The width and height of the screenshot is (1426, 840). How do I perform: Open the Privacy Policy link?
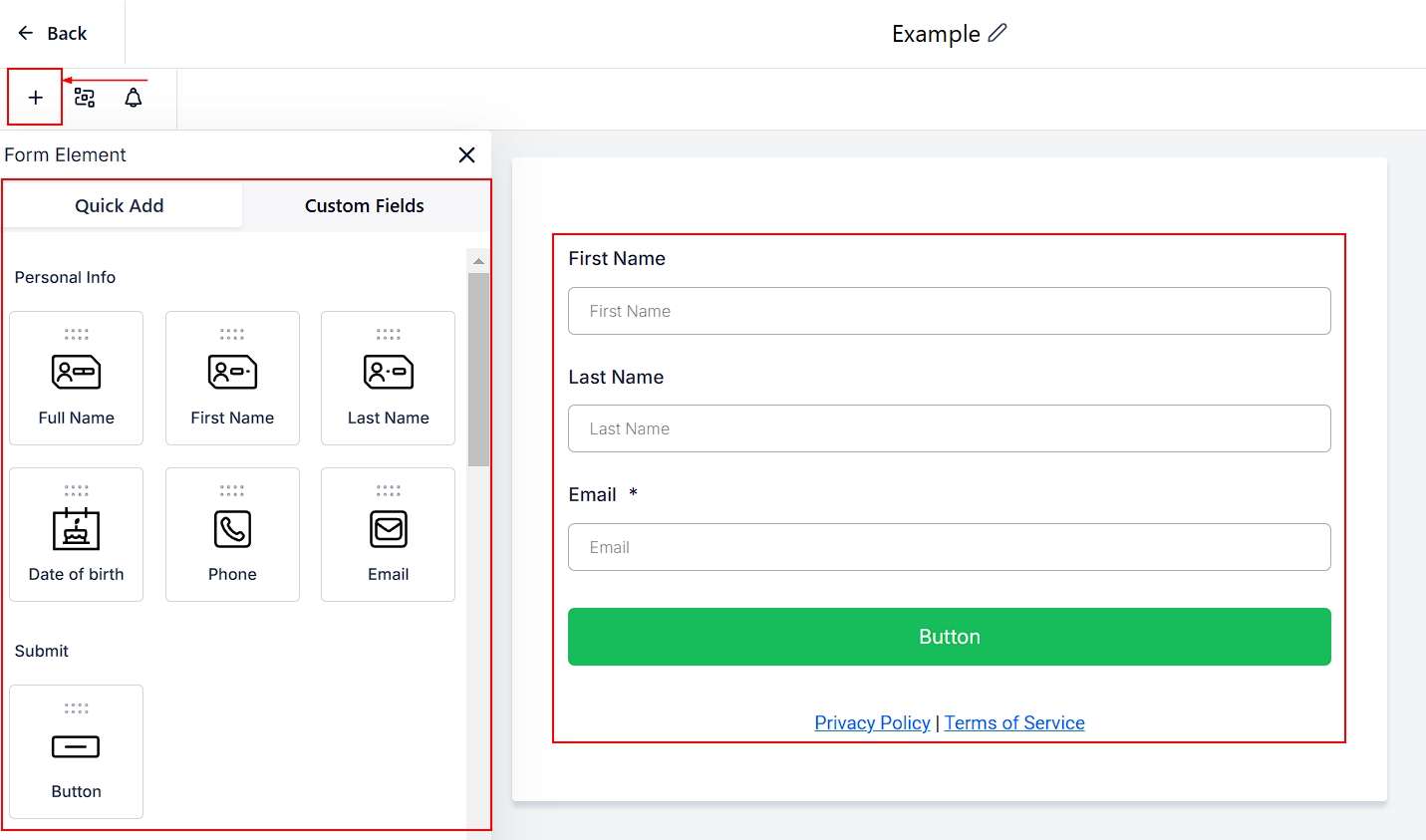[x=872, y=722]
